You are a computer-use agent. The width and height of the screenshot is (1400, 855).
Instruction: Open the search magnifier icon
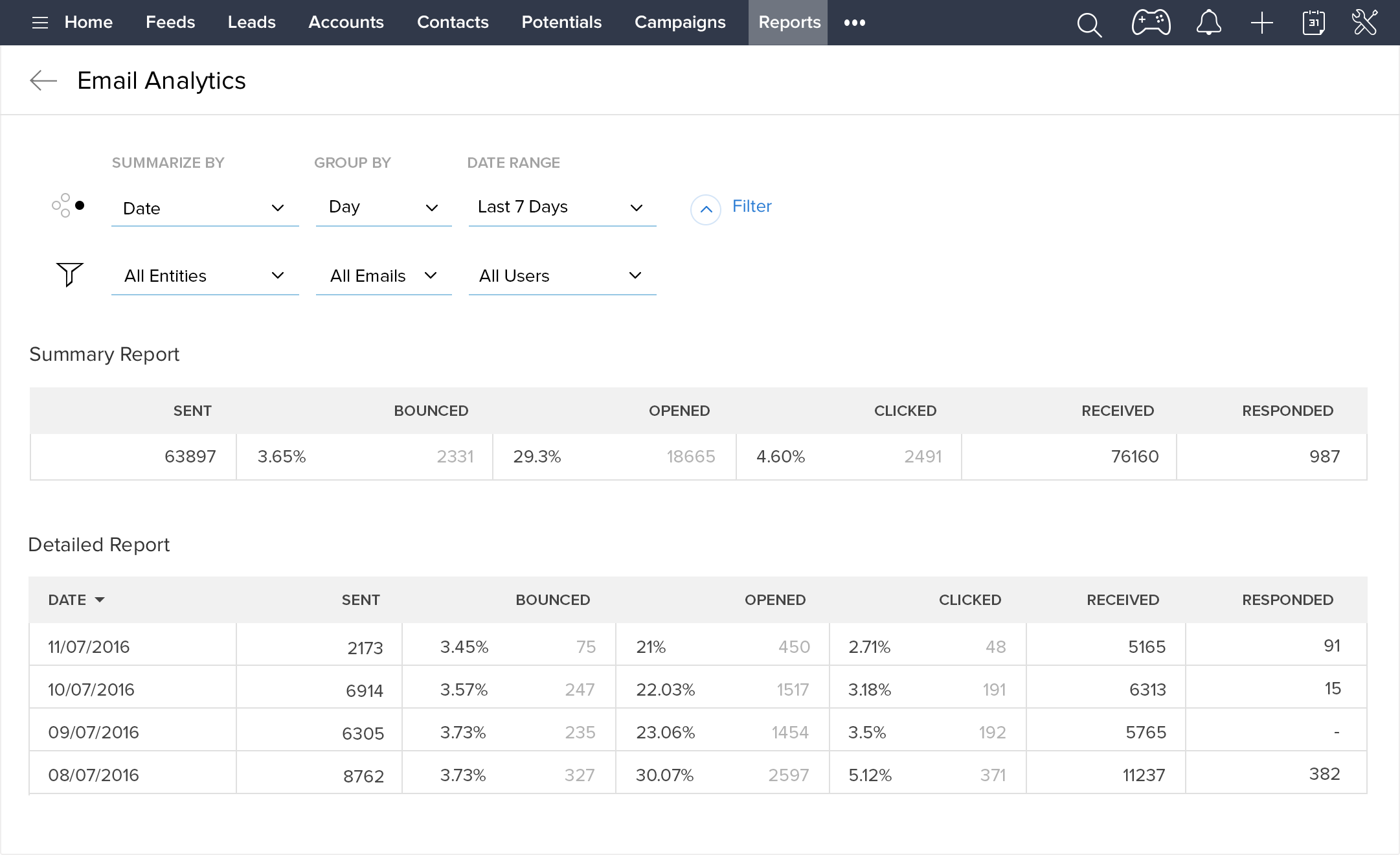1089,25
